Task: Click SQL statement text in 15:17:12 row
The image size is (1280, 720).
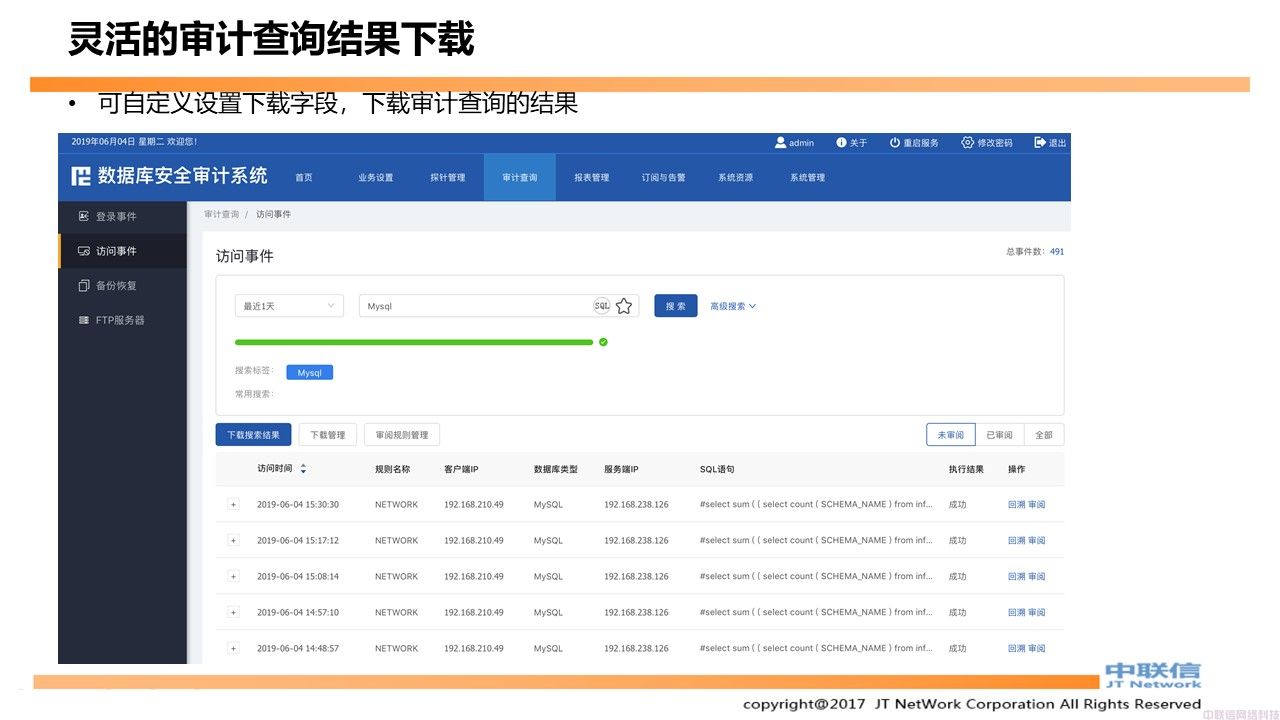Action: [x=816, y=541]
